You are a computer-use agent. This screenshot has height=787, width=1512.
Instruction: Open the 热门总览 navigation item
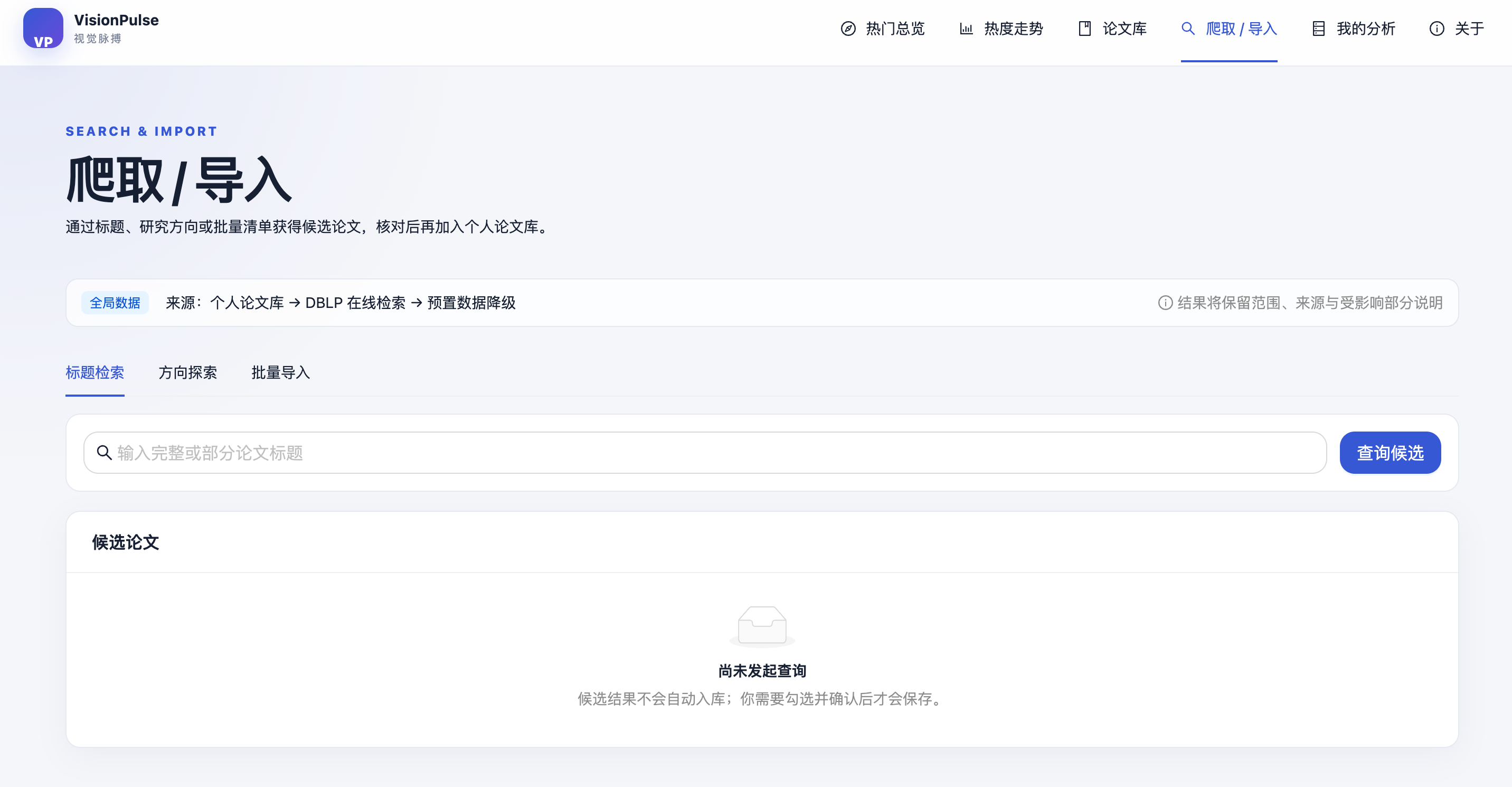(883, 29)
